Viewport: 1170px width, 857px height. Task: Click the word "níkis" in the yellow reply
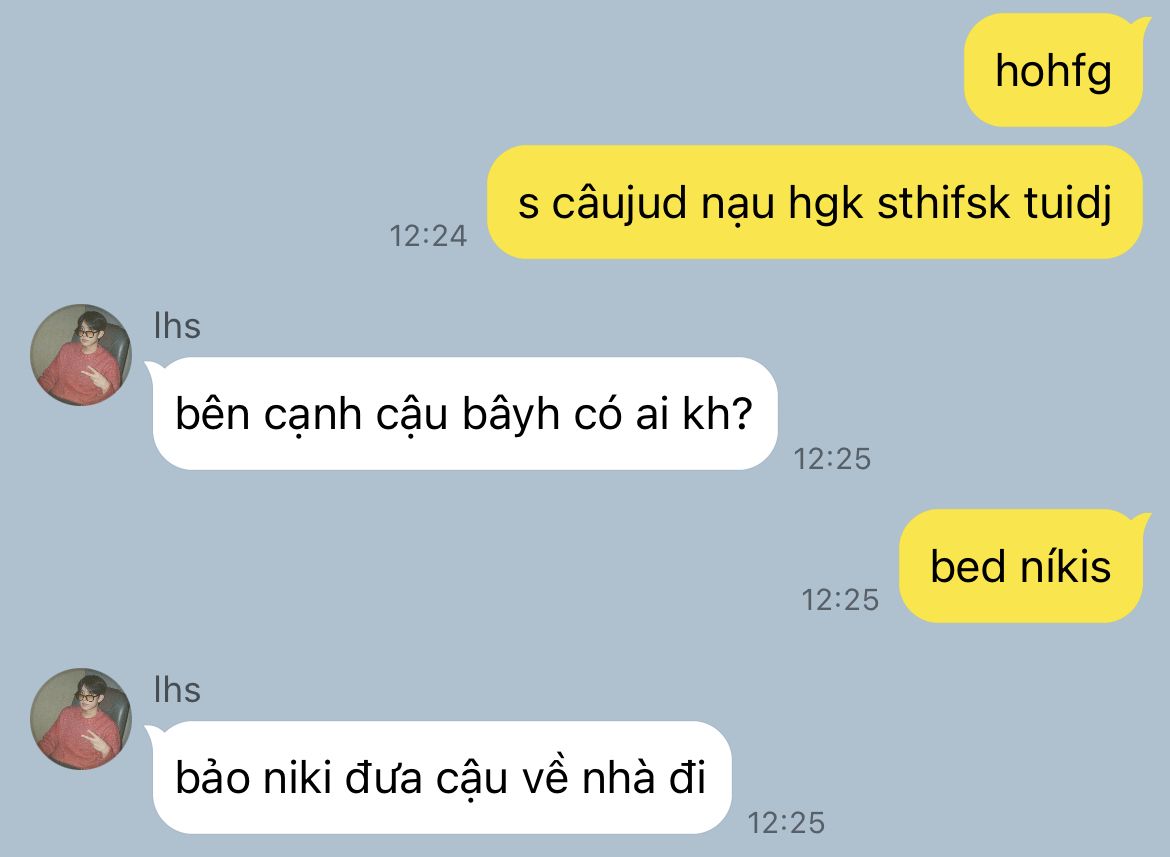pos(1066,566)
